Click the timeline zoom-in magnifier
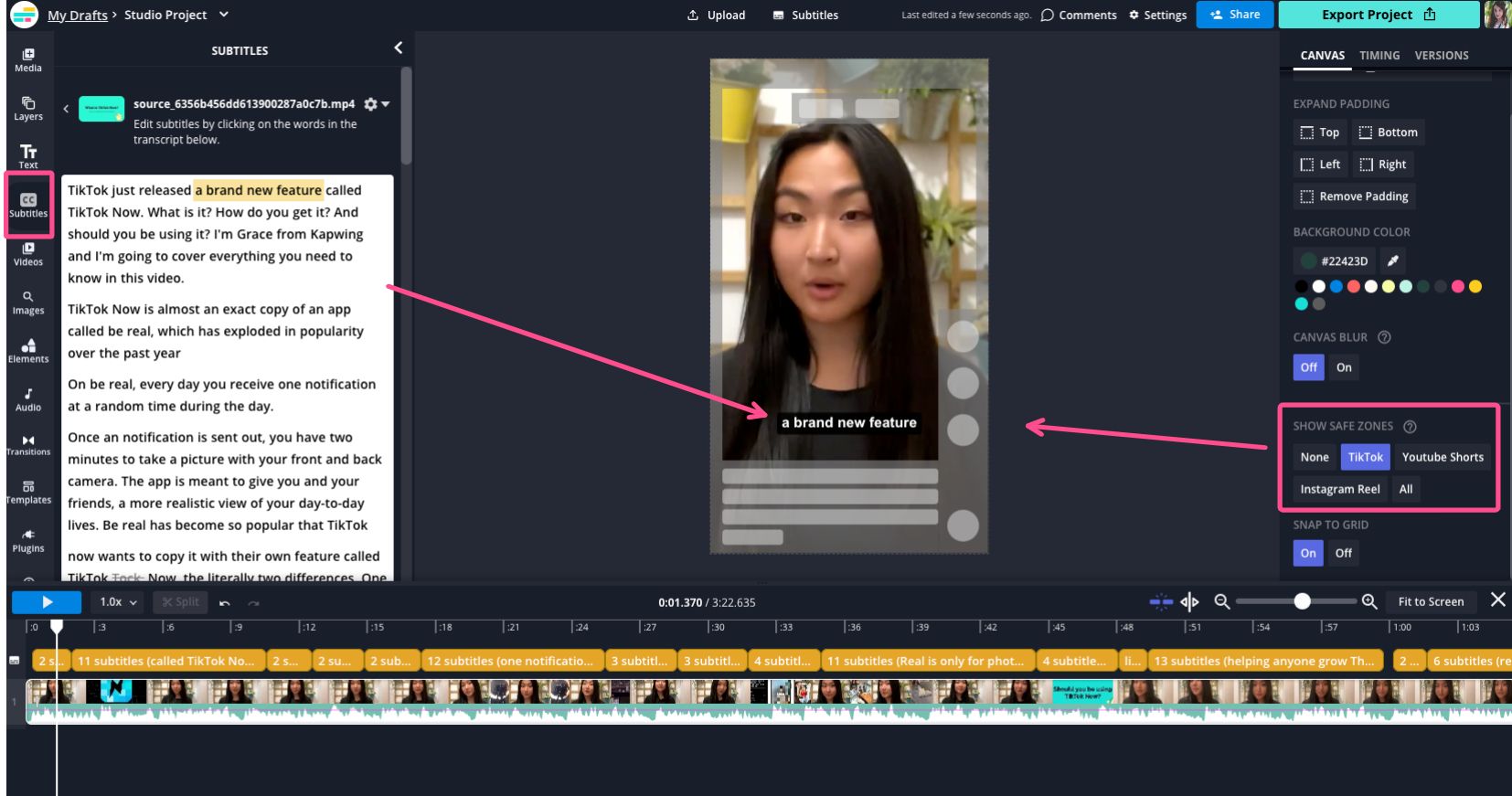The width and height of the screenshot is (1512, 796). click(x=1369, y=601)
